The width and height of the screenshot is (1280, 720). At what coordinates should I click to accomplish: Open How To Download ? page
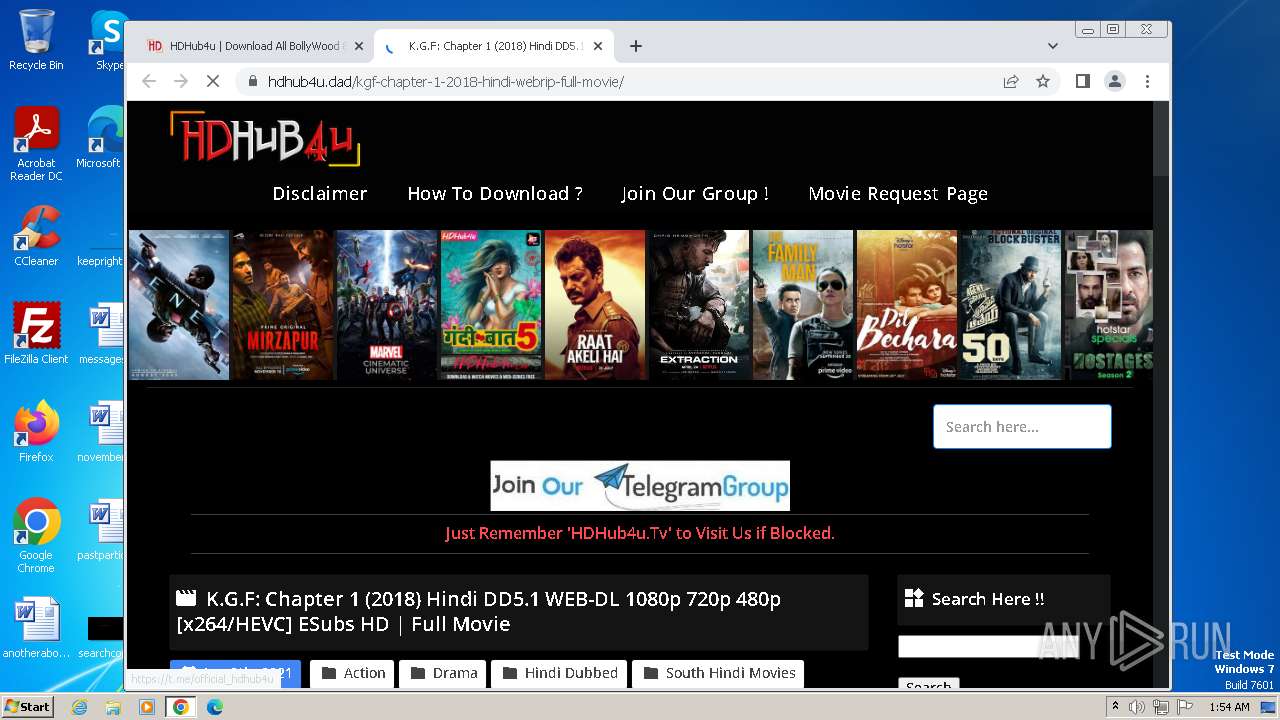495,193
